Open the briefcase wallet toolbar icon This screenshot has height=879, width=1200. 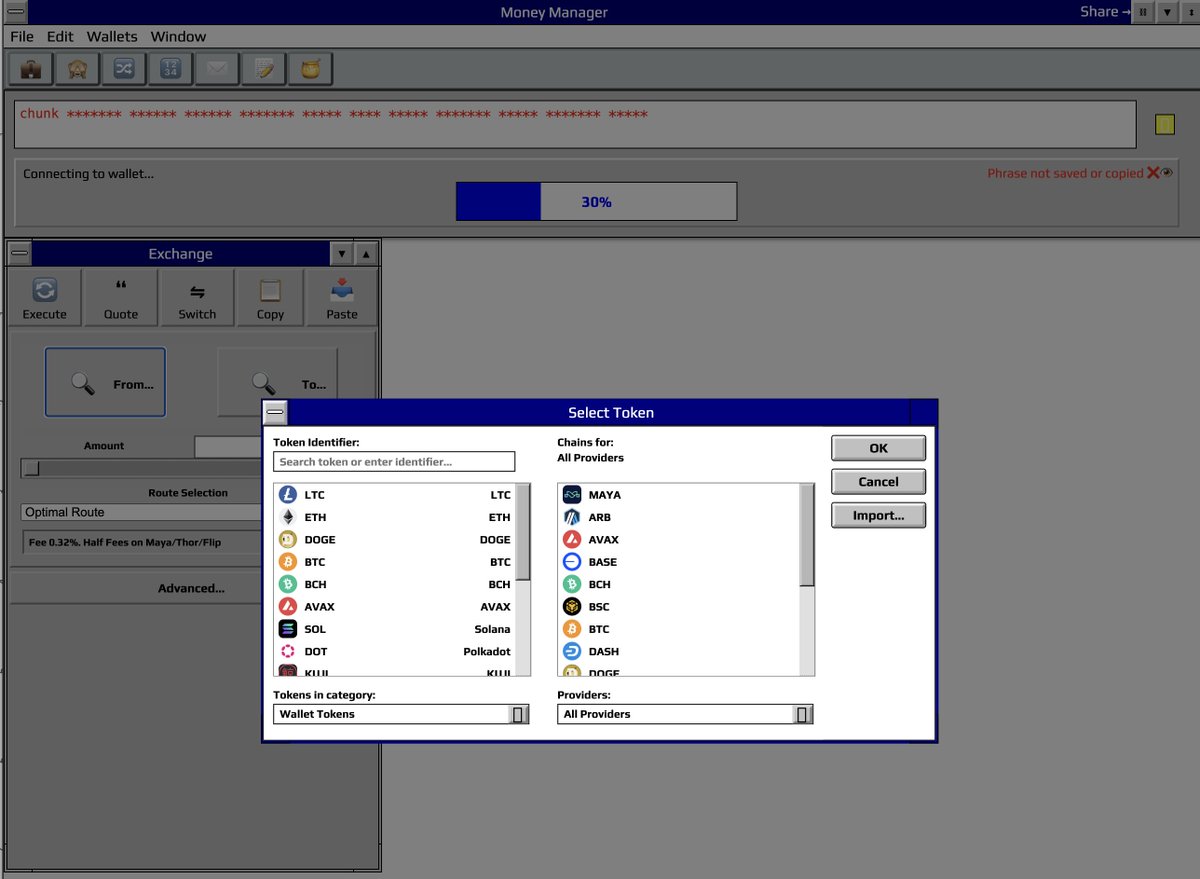coord(31,69)
